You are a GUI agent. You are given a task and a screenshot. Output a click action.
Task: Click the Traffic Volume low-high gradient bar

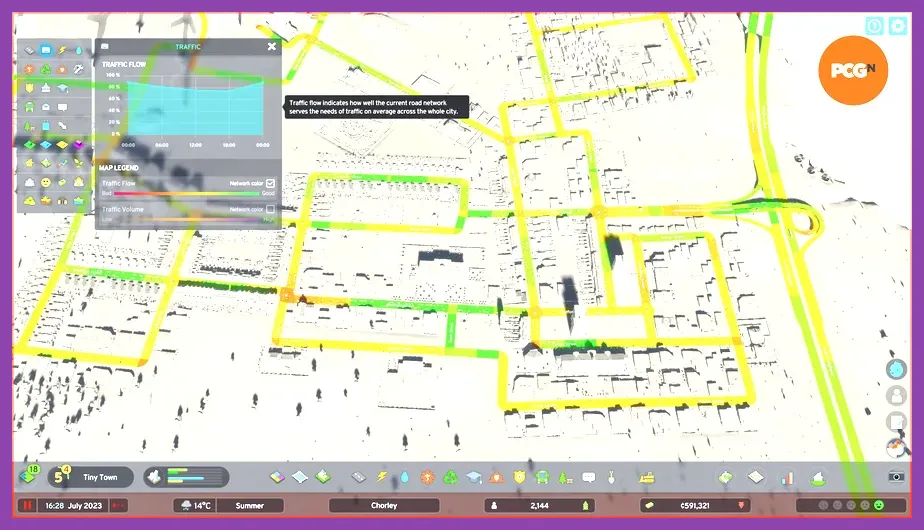click(187, 219)
